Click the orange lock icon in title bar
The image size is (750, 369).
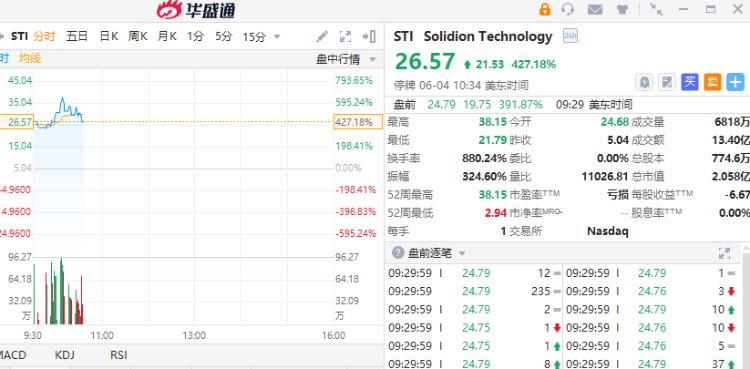[544, 9]
